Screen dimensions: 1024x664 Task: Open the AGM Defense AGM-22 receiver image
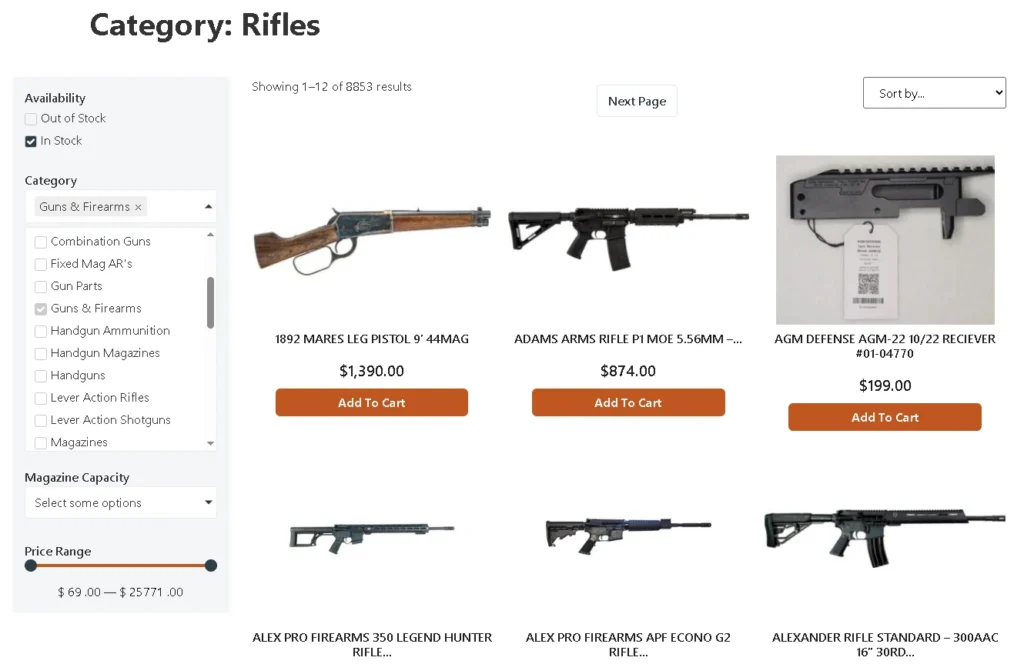(x=885, y=240)
